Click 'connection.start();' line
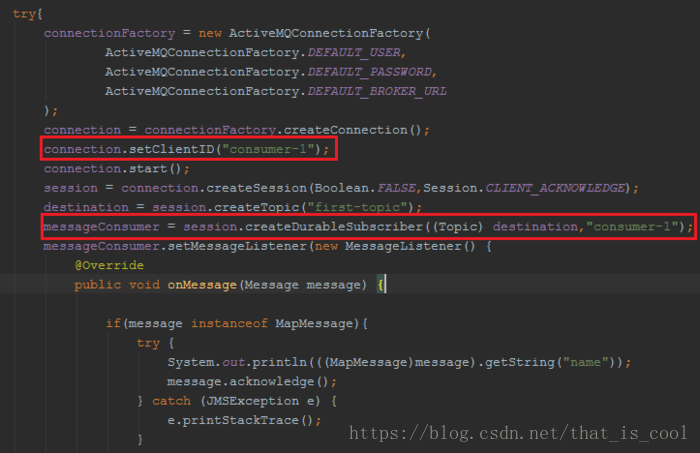 point(117,169)
